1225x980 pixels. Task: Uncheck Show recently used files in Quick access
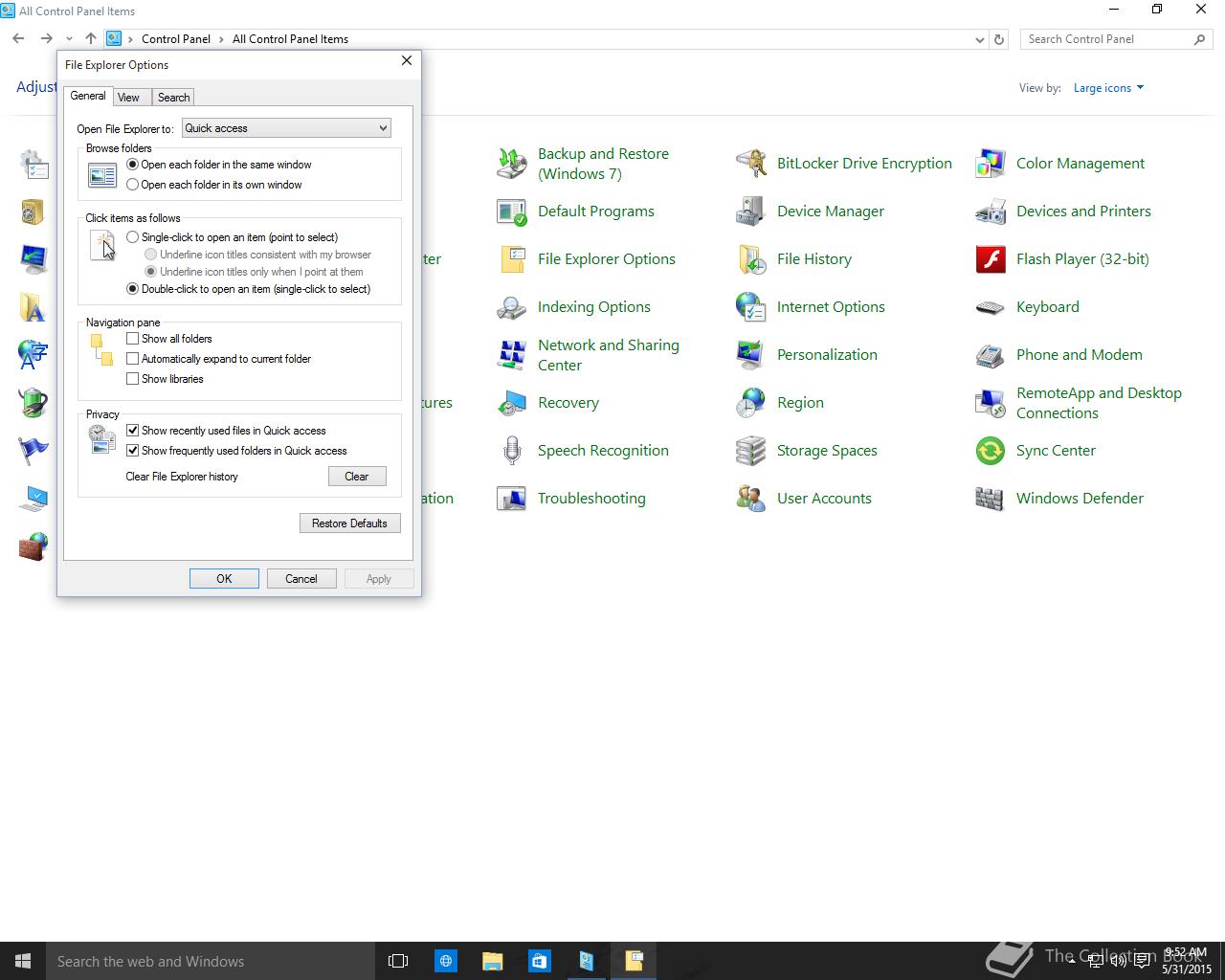(133, 431)
